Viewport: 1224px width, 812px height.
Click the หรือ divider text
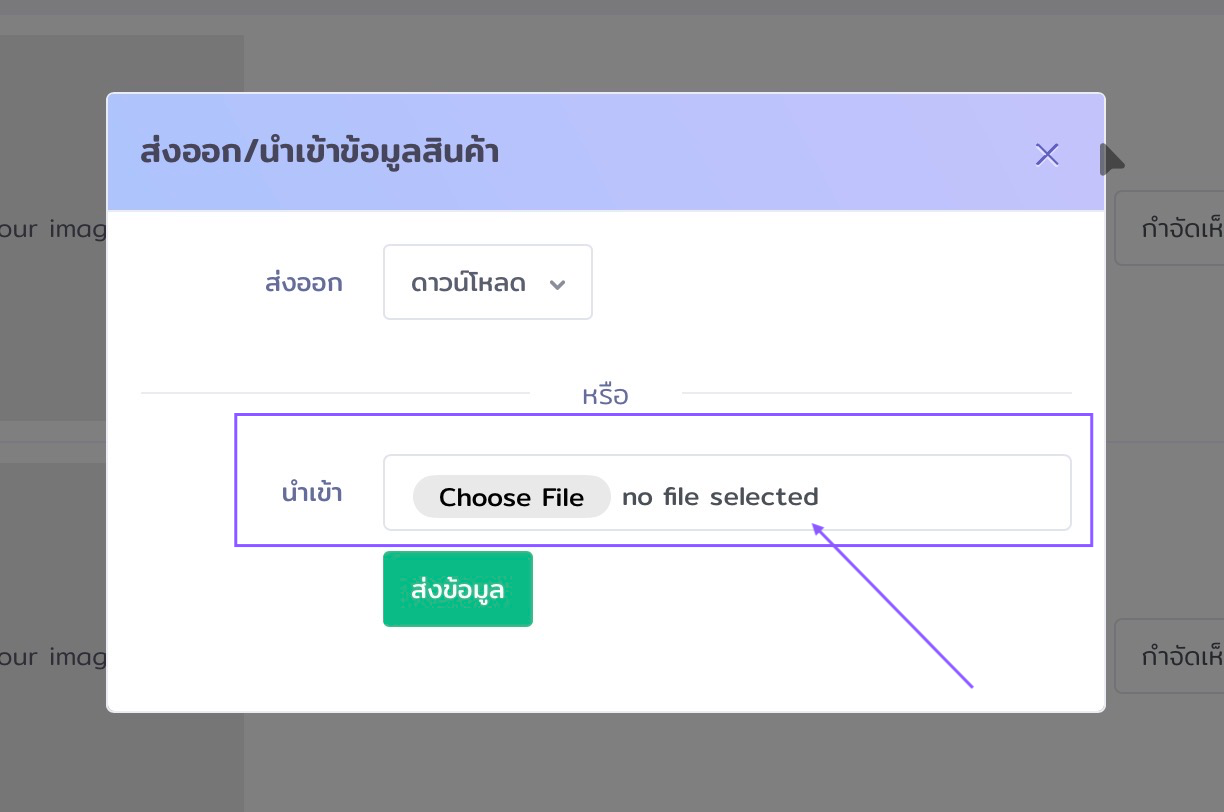(604, 394)
